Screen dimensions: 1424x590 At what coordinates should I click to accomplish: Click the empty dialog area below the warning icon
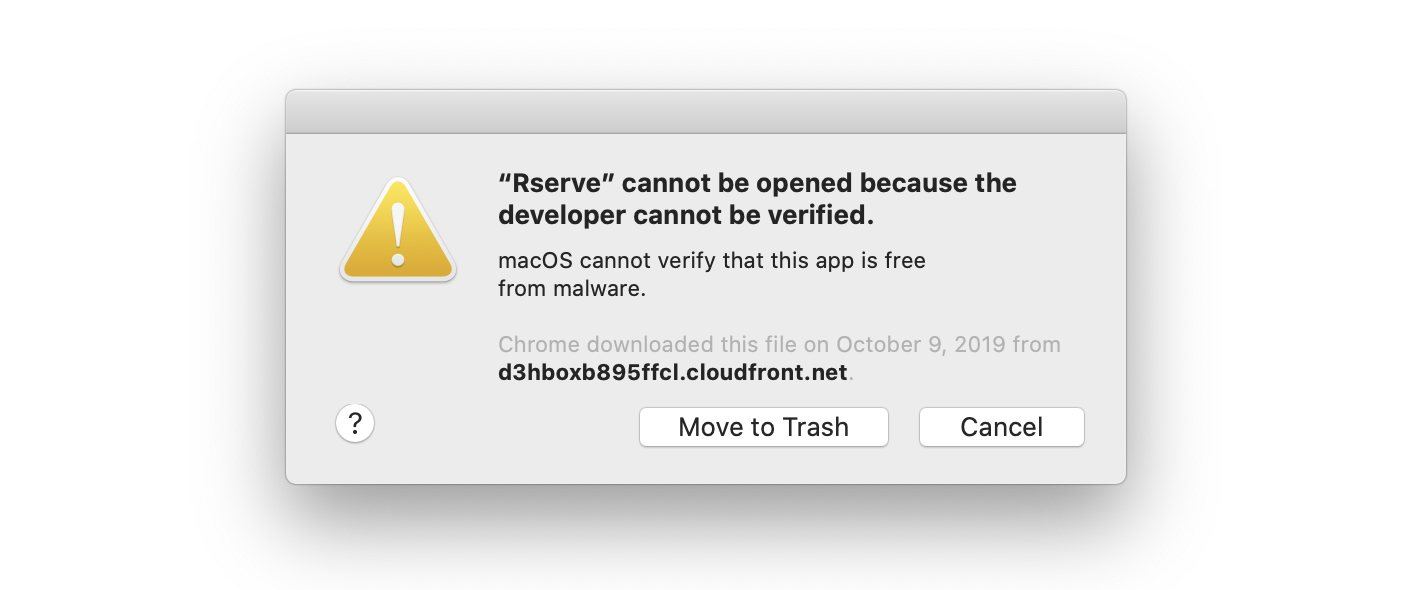pyautogui.click(x=398, y=340)
